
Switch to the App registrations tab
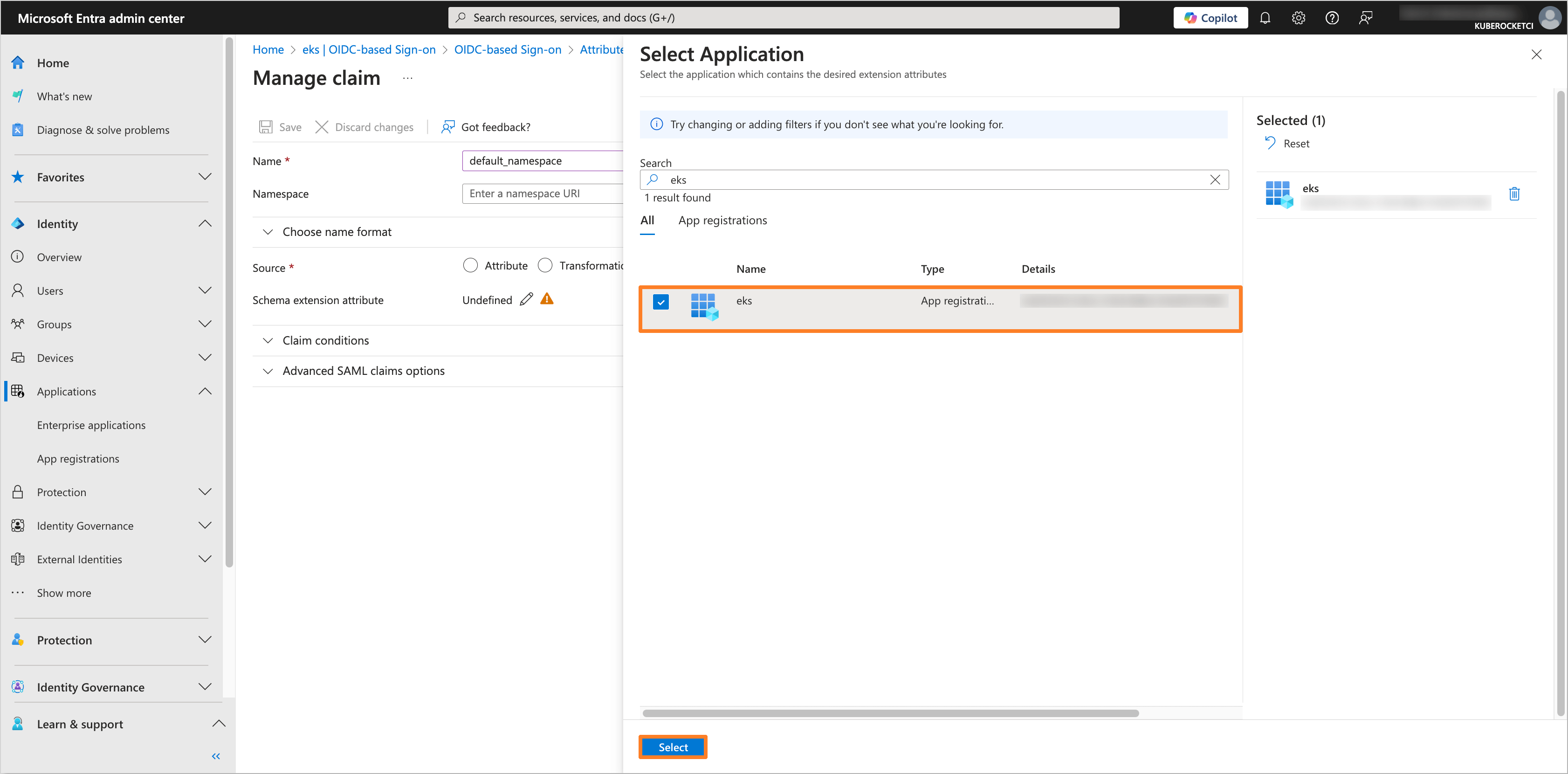722,220
